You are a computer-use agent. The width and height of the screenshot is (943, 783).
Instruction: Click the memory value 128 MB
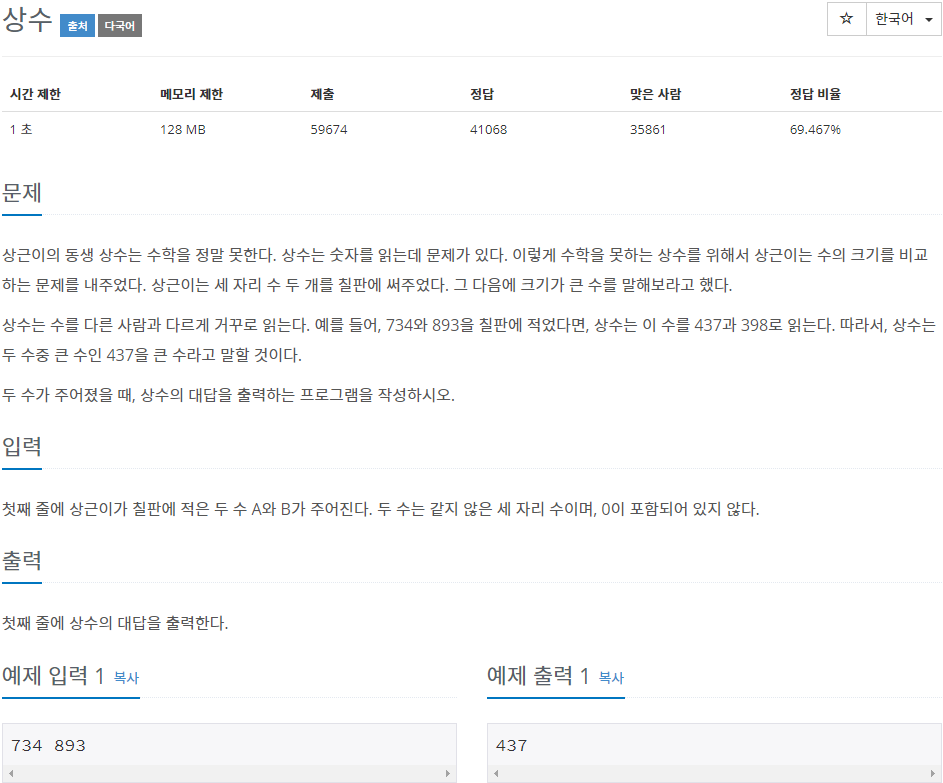[183, 129]
